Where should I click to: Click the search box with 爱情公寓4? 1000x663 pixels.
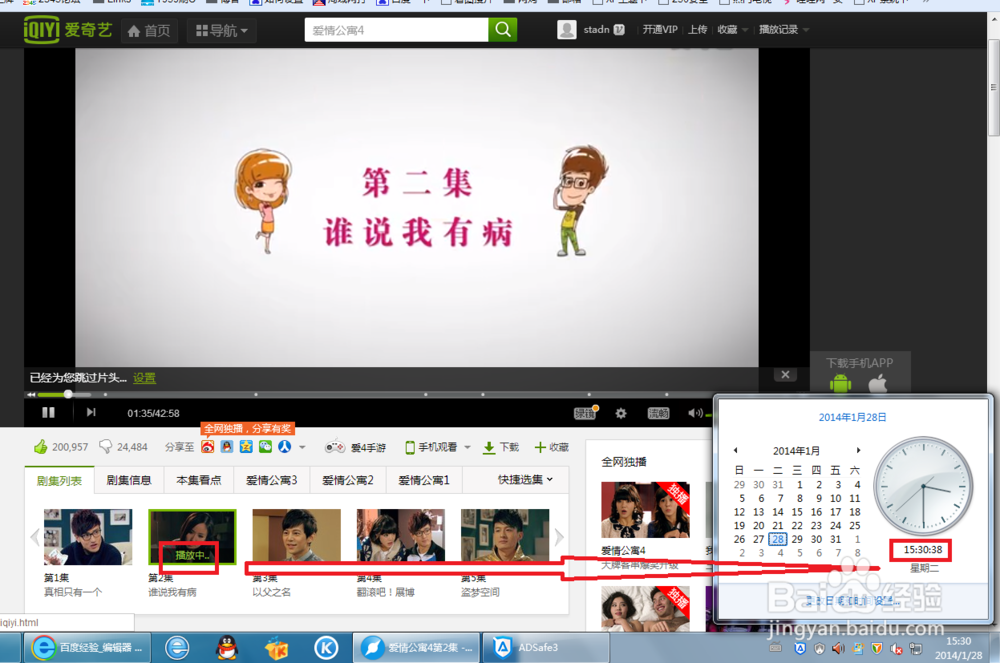pos(397,30)
